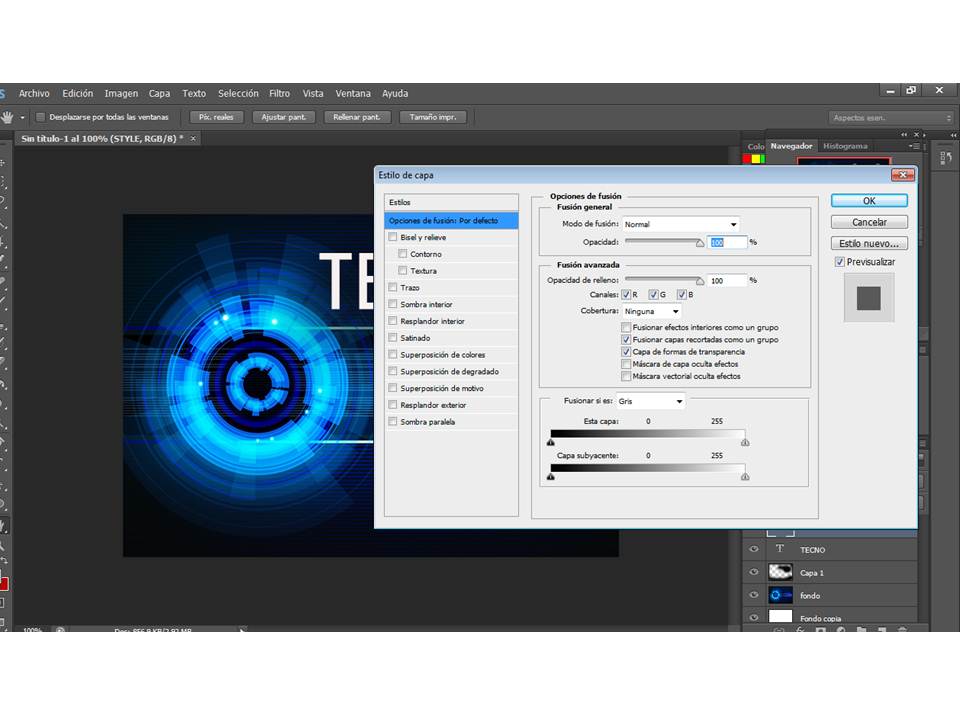Close the Sin título-1 document tab

point(193,138)
